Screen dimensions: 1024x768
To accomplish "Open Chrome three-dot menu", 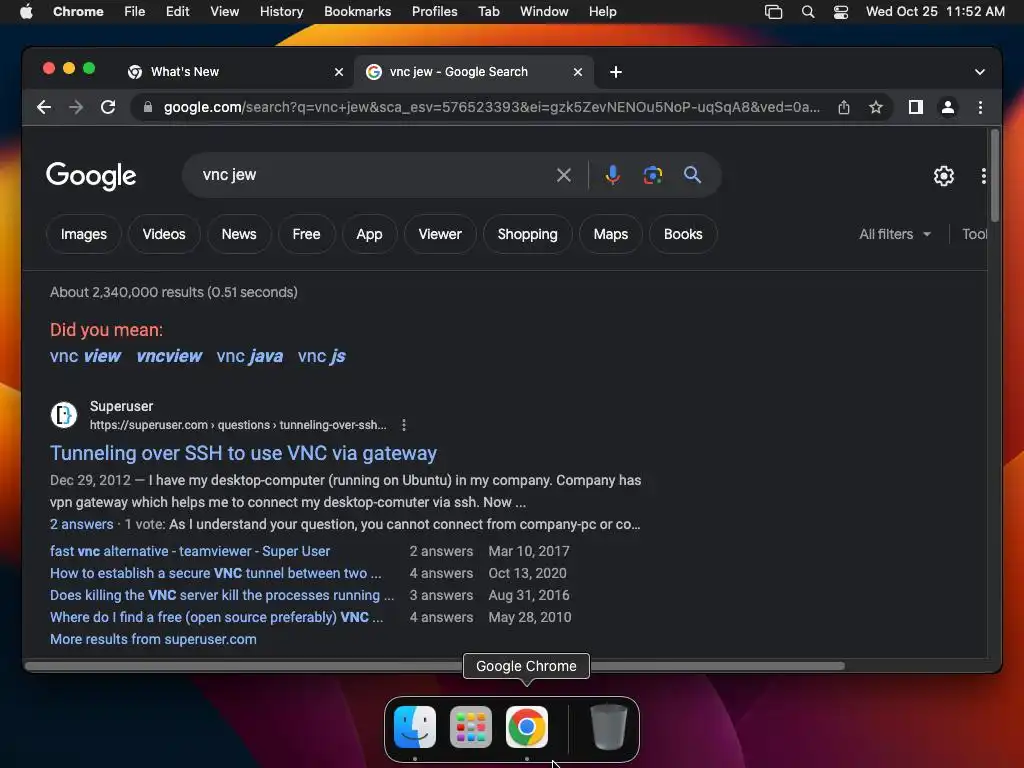I will (980, 107).
